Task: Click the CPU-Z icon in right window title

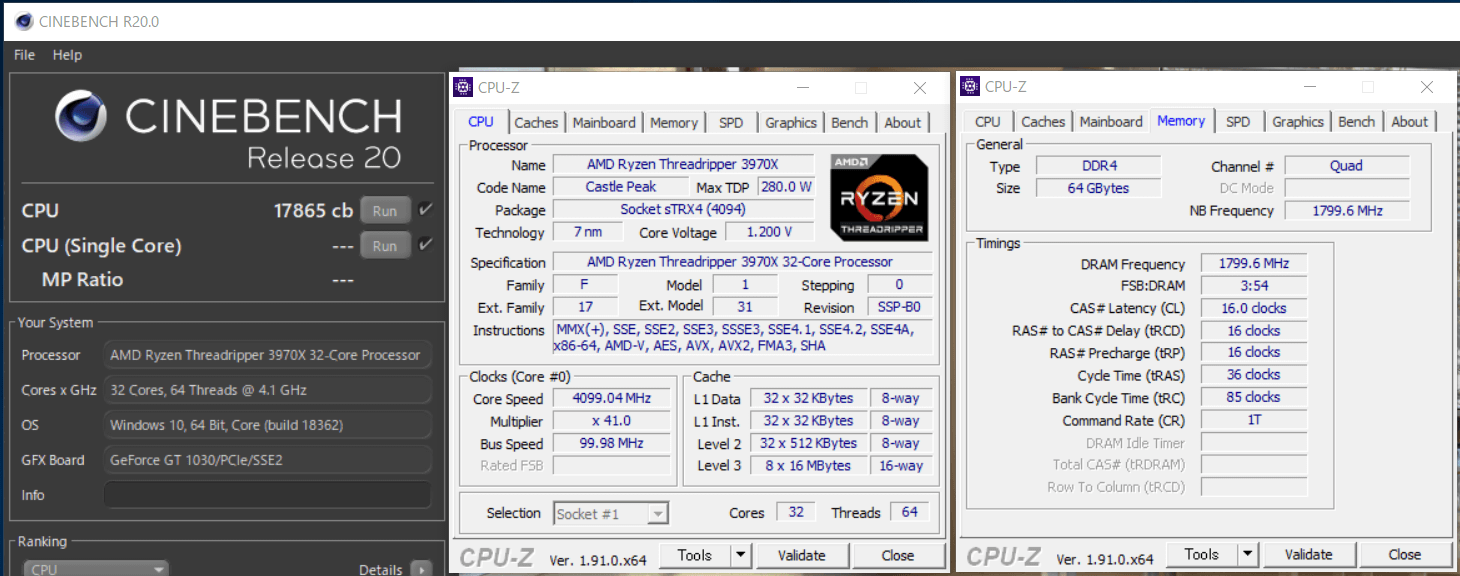Action: 970,87
